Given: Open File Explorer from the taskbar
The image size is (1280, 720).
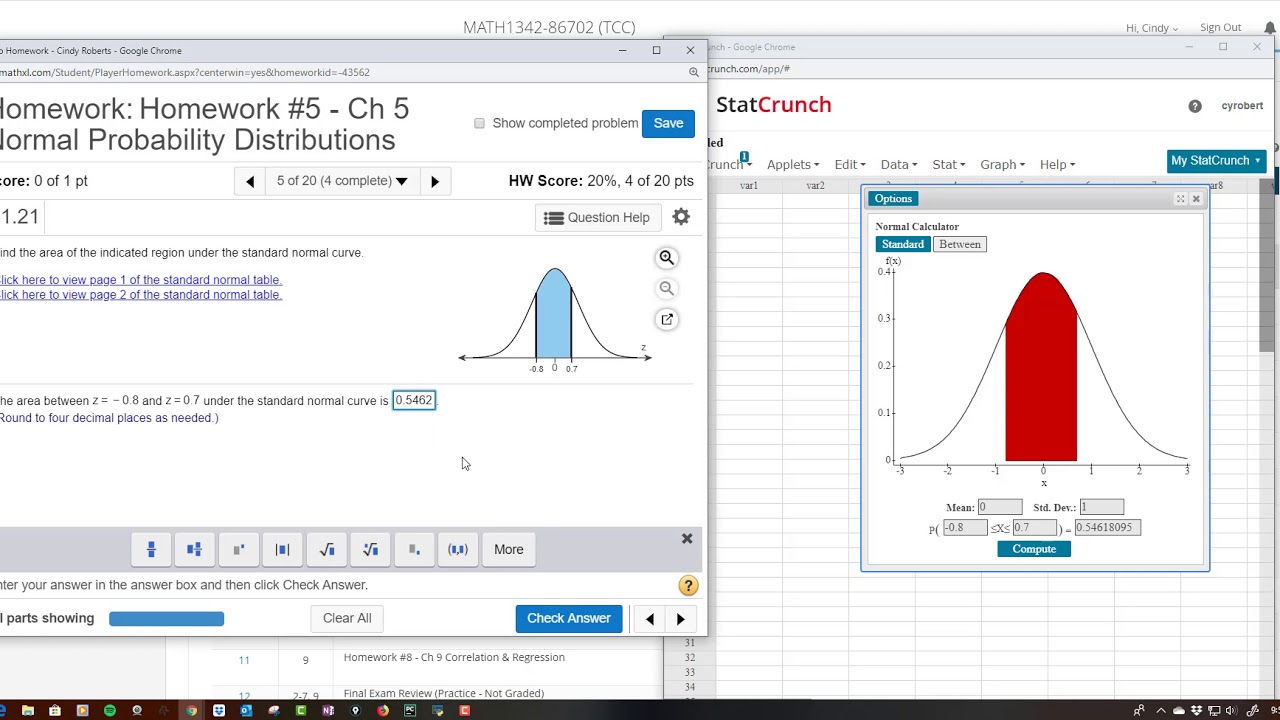Looking at the screenshot, I should (28, 710).
